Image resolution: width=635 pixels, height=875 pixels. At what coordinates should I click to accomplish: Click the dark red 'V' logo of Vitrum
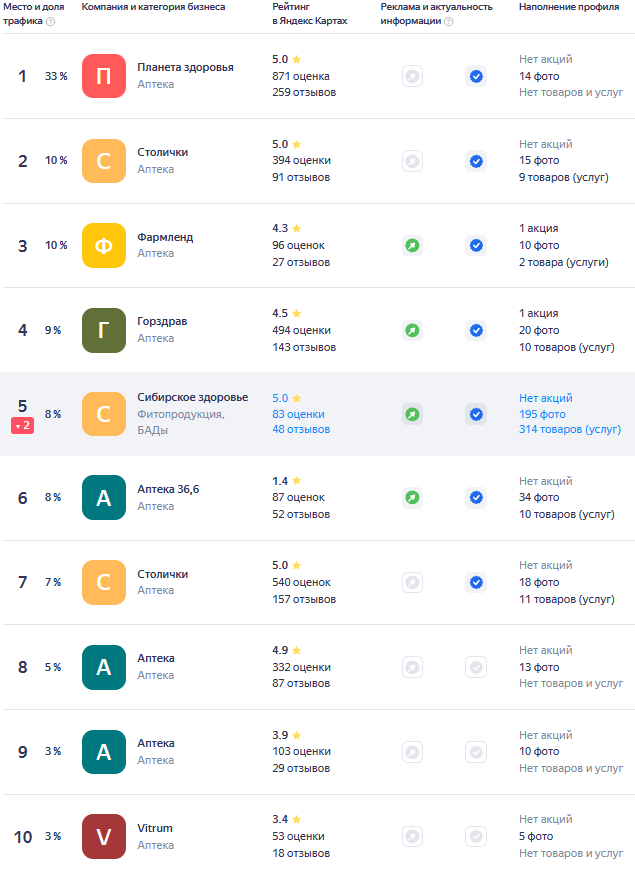click(x=104, y=836)
